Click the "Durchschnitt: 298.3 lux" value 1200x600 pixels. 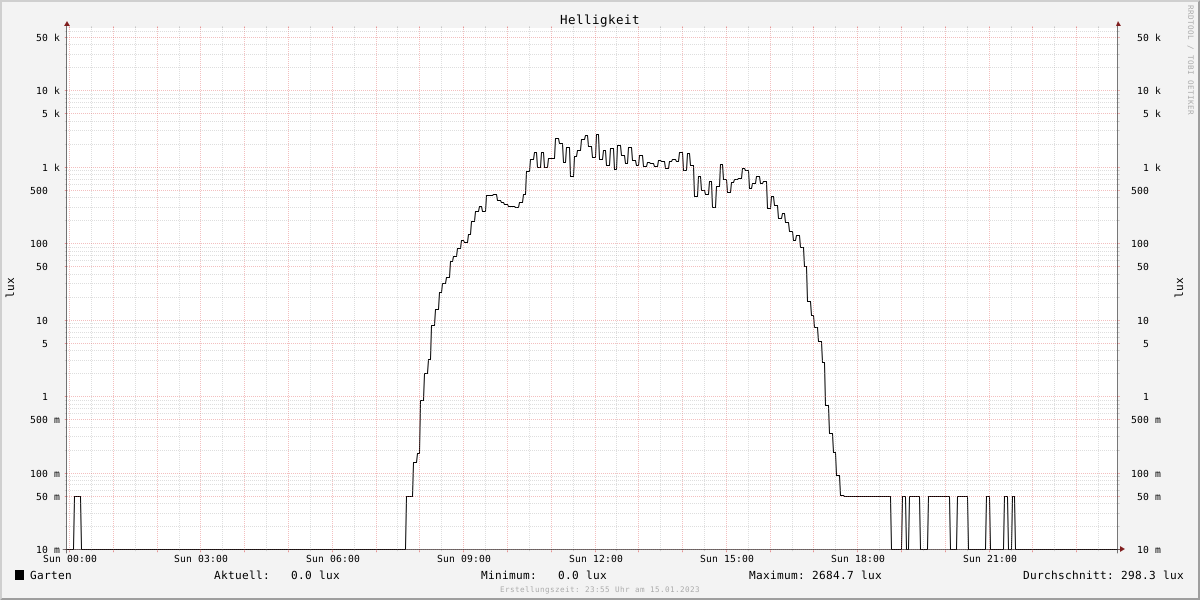[x=1103, y=575]
